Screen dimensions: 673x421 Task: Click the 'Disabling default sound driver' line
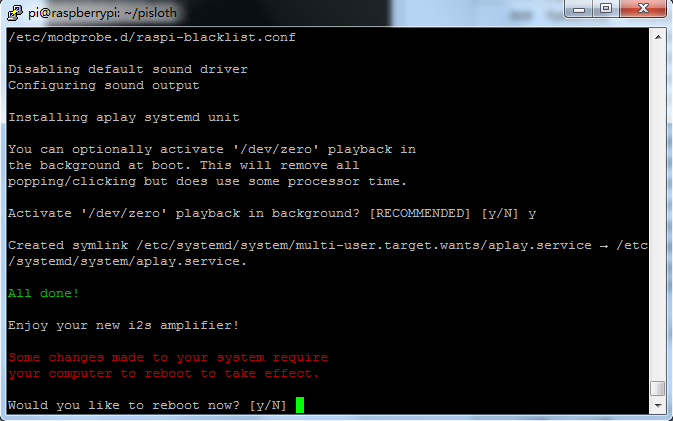tap(128, 70)
